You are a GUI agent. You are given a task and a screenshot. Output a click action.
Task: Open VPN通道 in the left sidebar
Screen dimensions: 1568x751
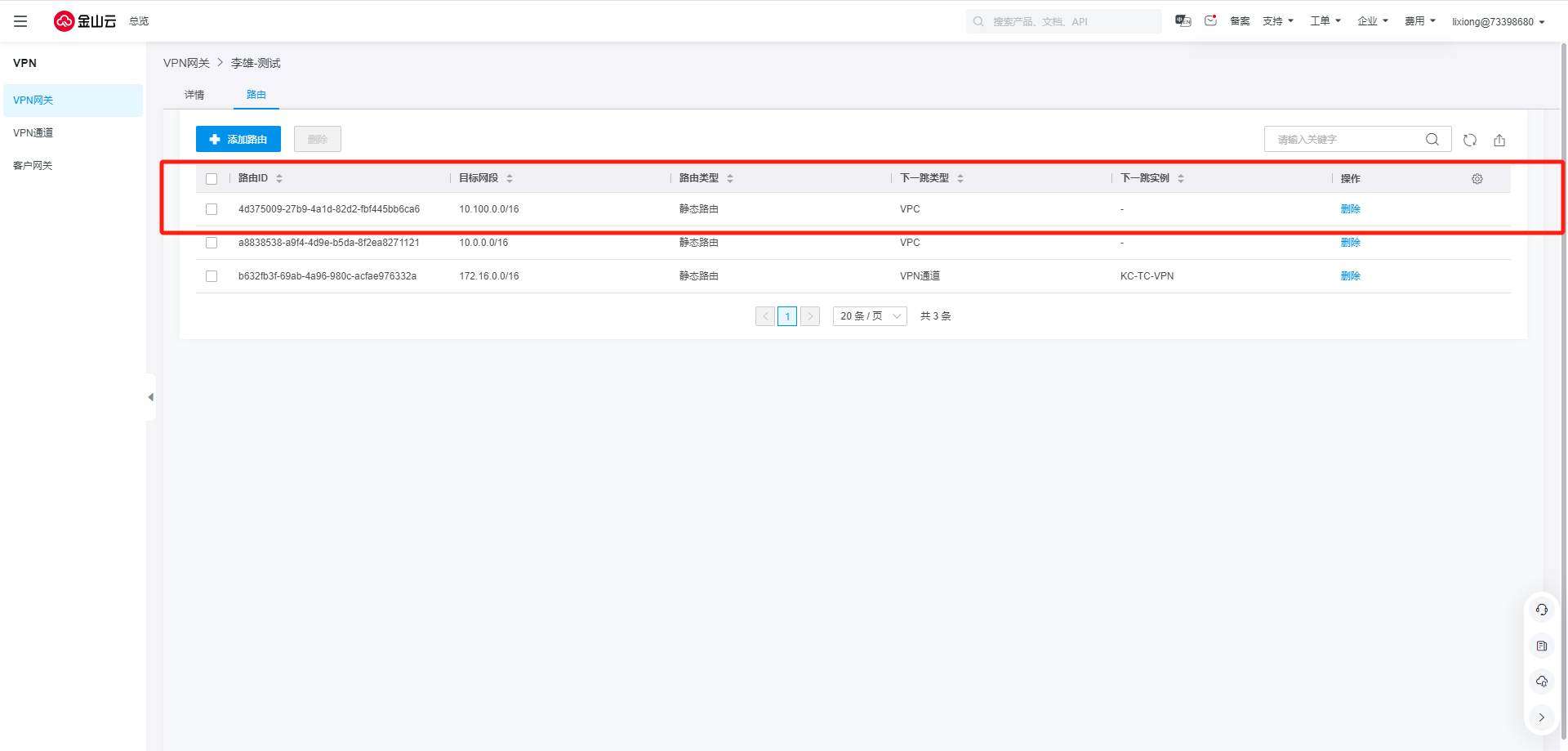click(x=33, y=133)
